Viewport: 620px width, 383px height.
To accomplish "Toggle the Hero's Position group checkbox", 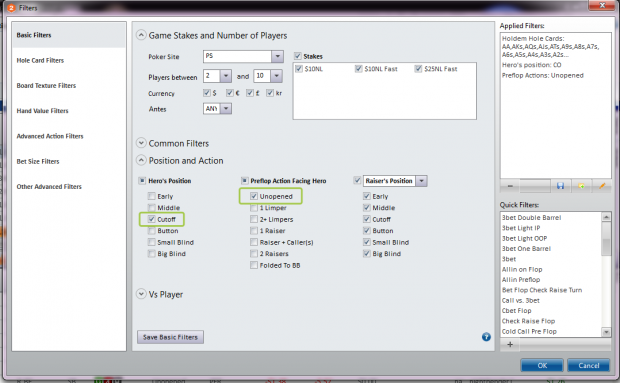I will click(142, 181).
